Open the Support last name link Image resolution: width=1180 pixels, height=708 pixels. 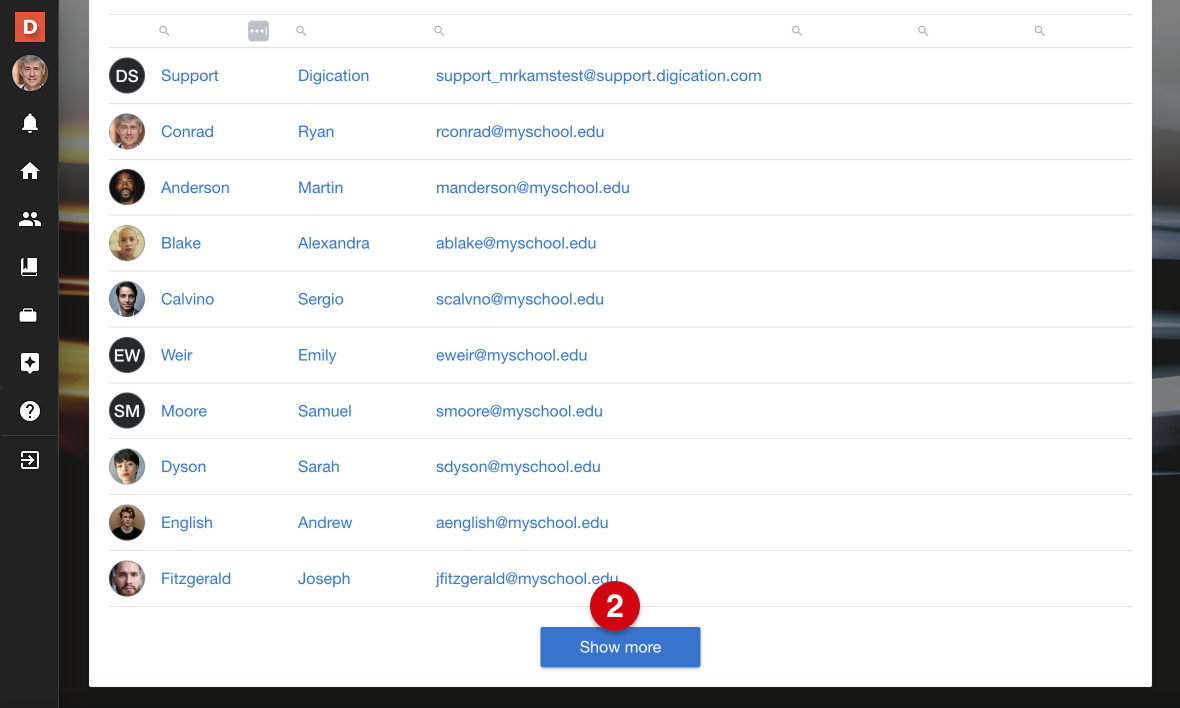click(190, 76)
